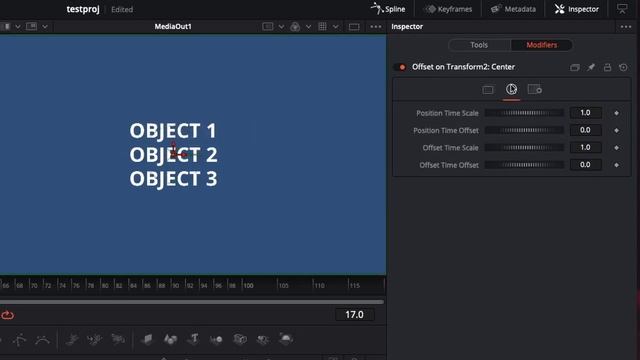
Task: Expand the grid guides dropdown arrow
Action: coord(336,27)
